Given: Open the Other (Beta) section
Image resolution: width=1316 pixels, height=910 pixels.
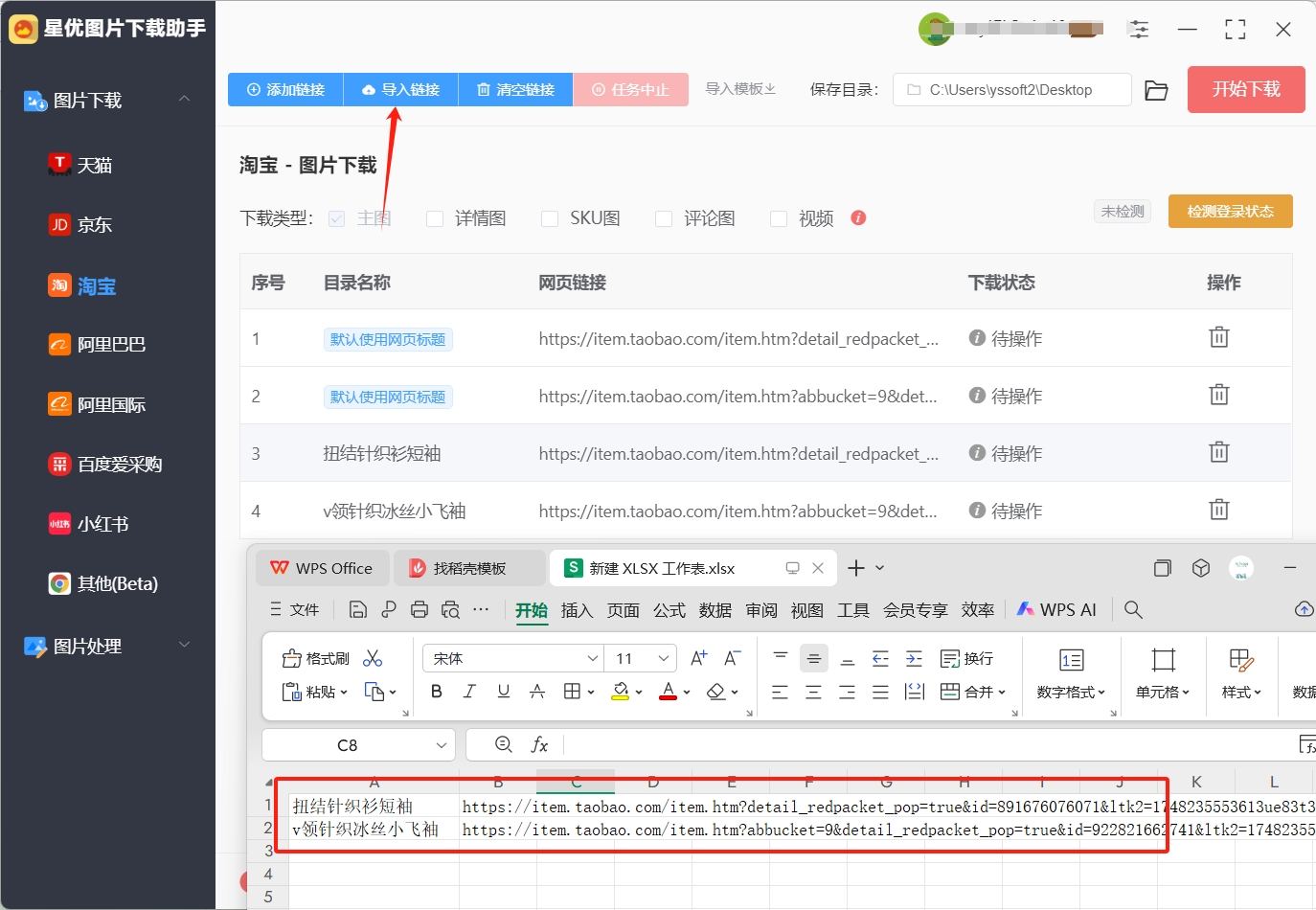Looking at the screenshot, I should [103, 583].
